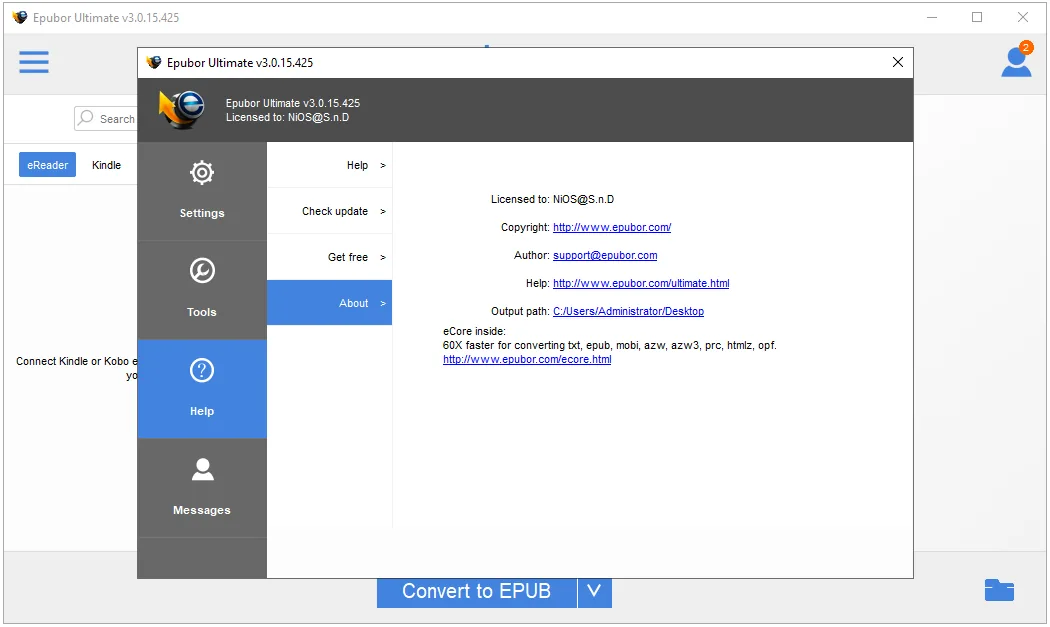The height and width of the screenshot is (627, 1050).
Task: Select the Get free menu item
Action: 329,257
